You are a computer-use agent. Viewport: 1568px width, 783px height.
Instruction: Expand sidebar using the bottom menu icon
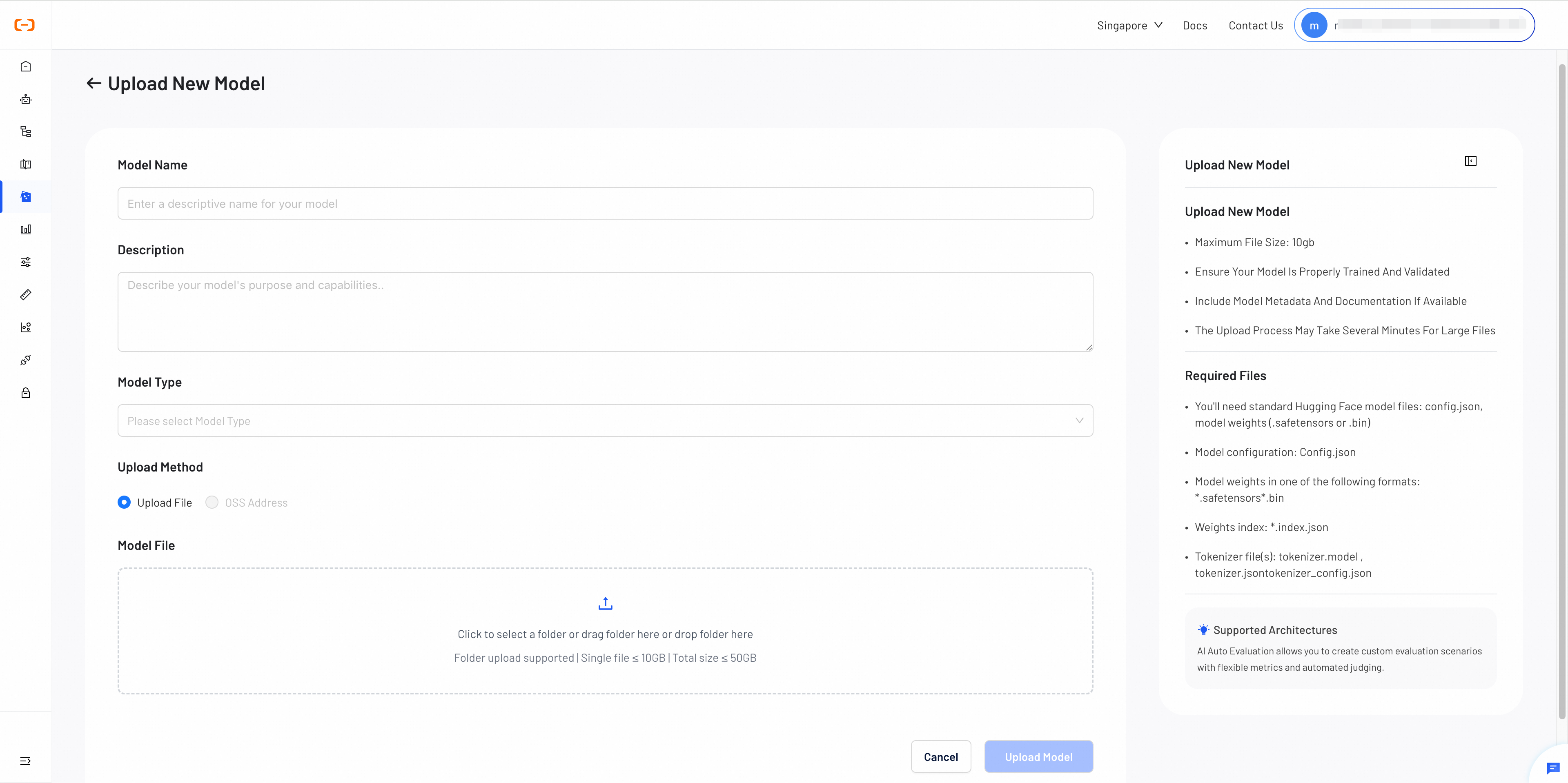click(26, 761)
